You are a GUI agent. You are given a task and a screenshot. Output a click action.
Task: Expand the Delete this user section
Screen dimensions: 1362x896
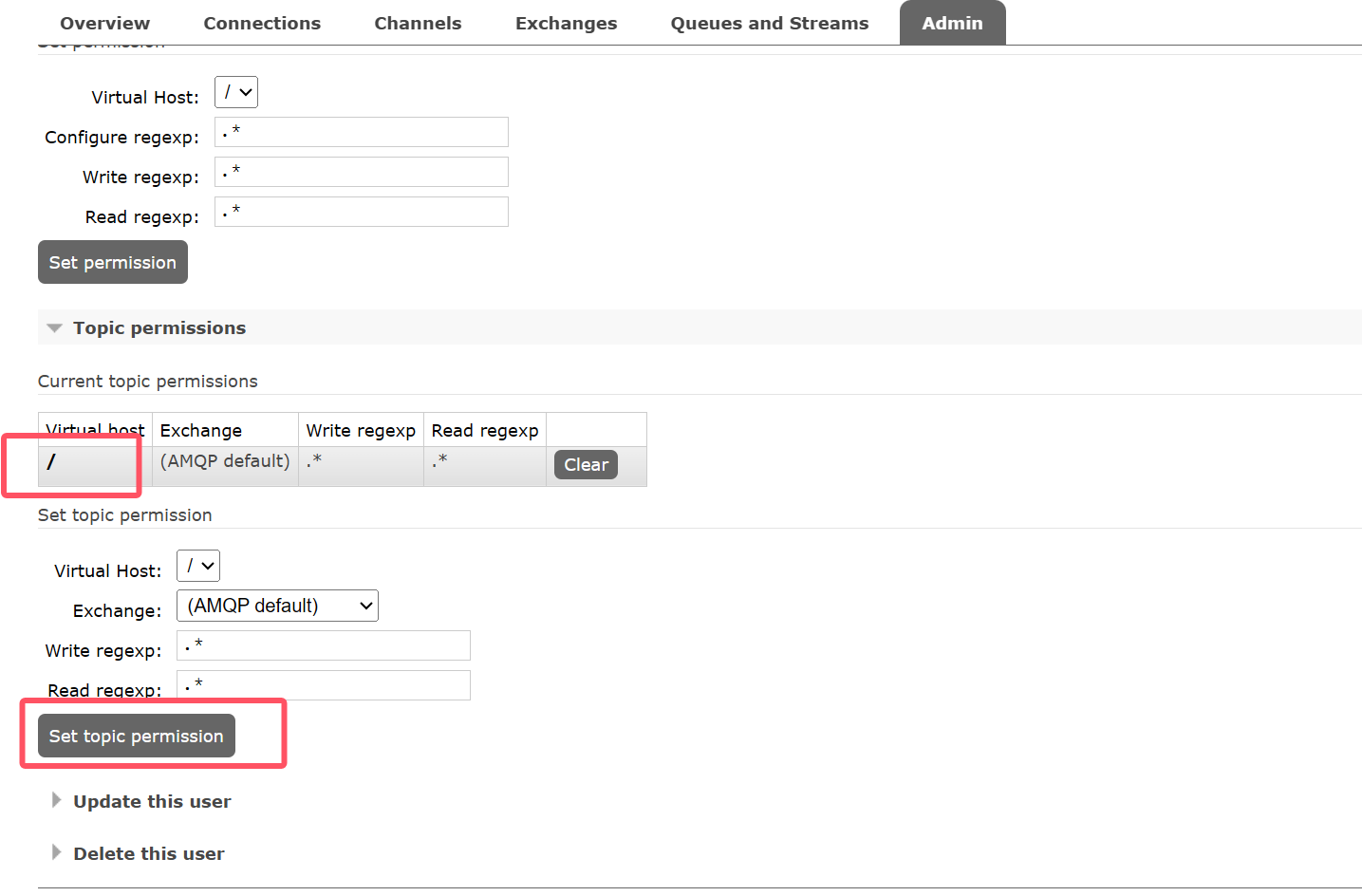tap(149, 854)
